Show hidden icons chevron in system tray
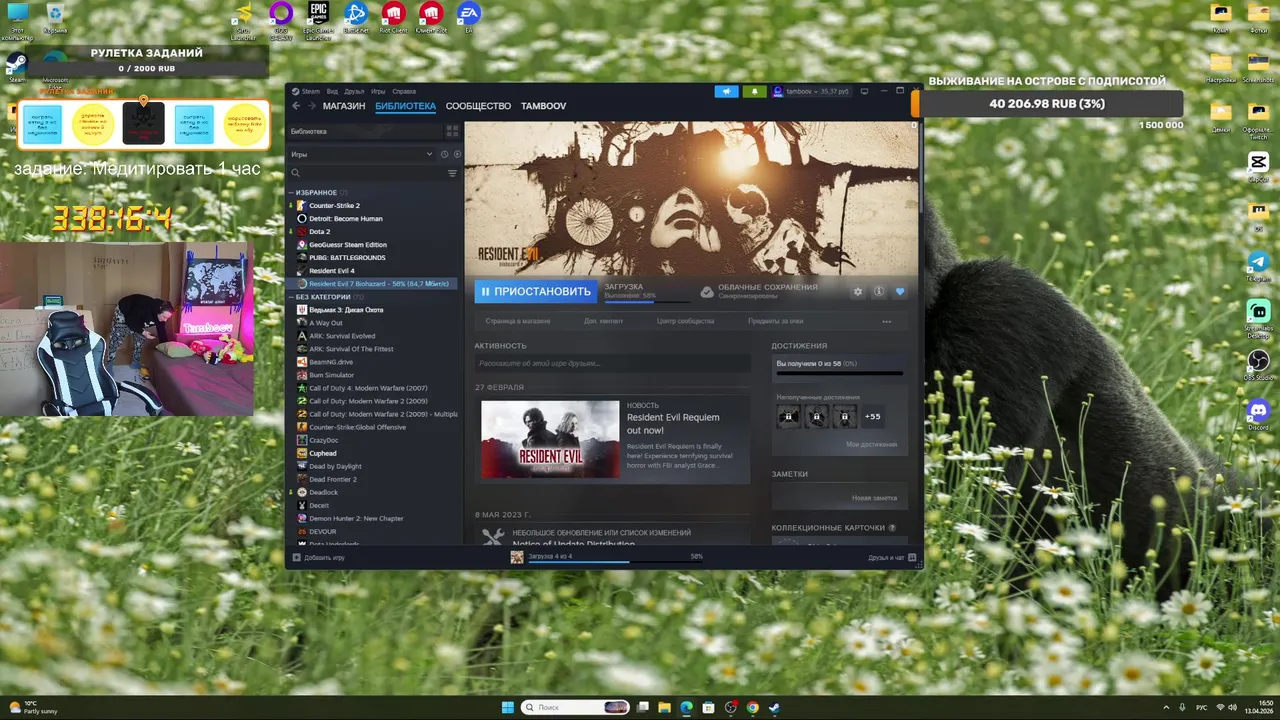Screen dimensions: 1280x720 click(1166, 707)
